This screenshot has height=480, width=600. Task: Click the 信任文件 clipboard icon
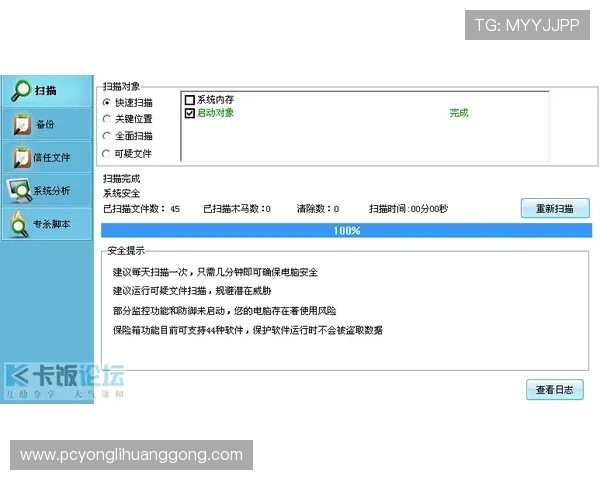22,157
